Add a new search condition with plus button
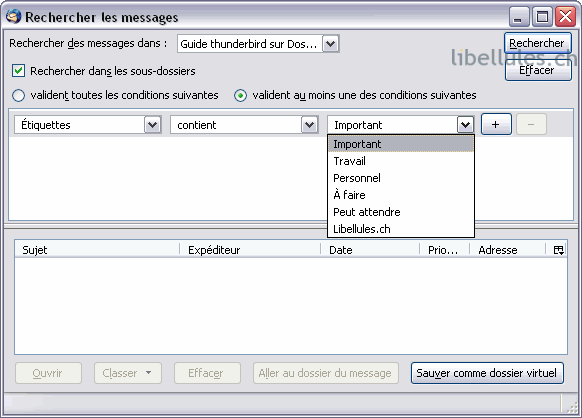This screenshot has width=582, height=418. coord(496,124)
